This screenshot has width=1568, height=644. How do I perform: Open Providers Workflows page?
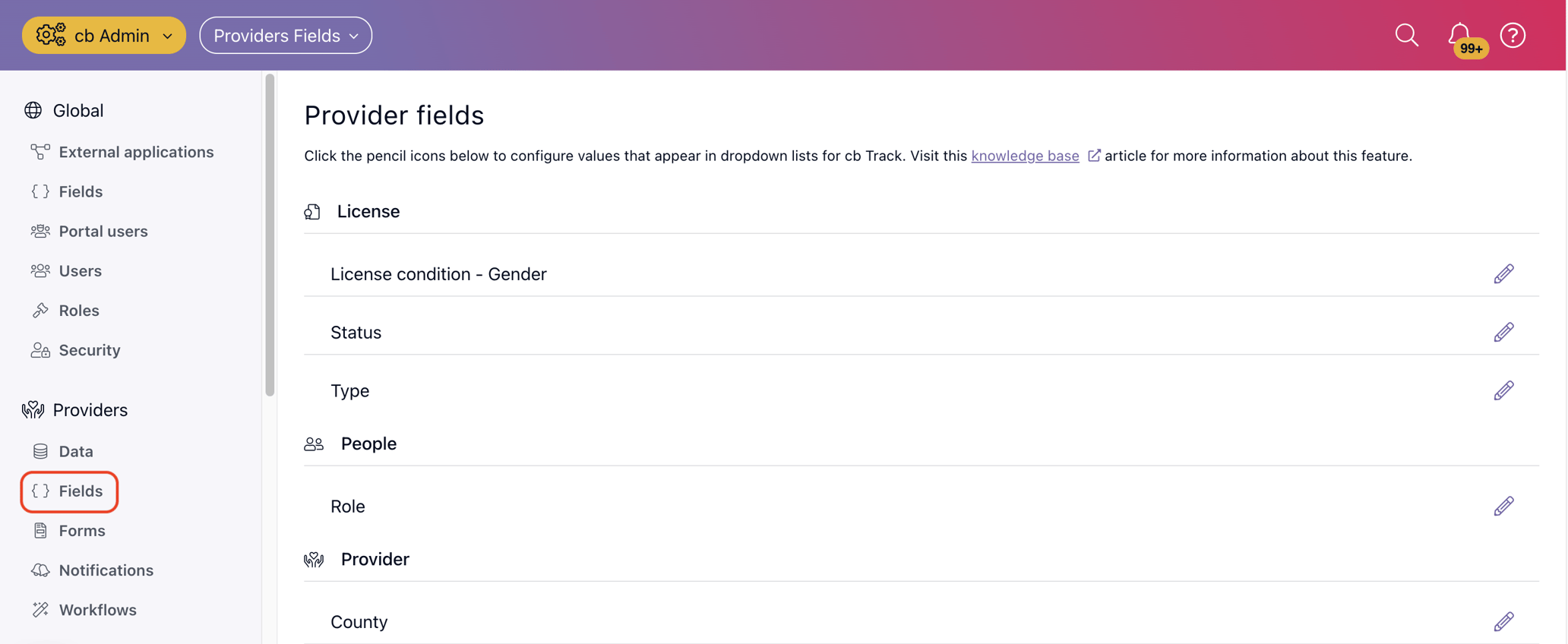pos(97,610)
